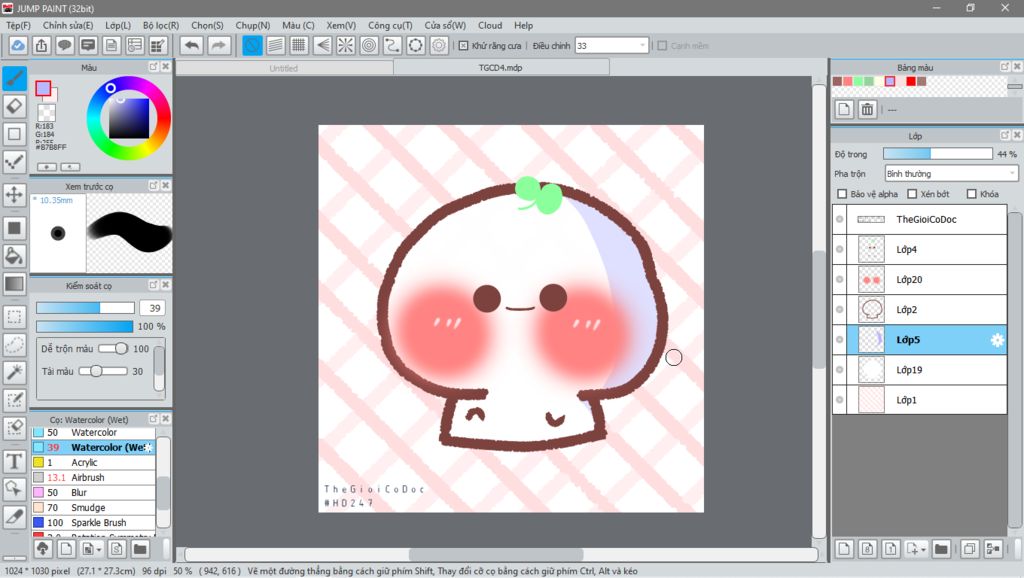This screenshot has height=578, width=1024.
Task: Open the Pha trộn blend mode dropdown
Action: [951, 174]
